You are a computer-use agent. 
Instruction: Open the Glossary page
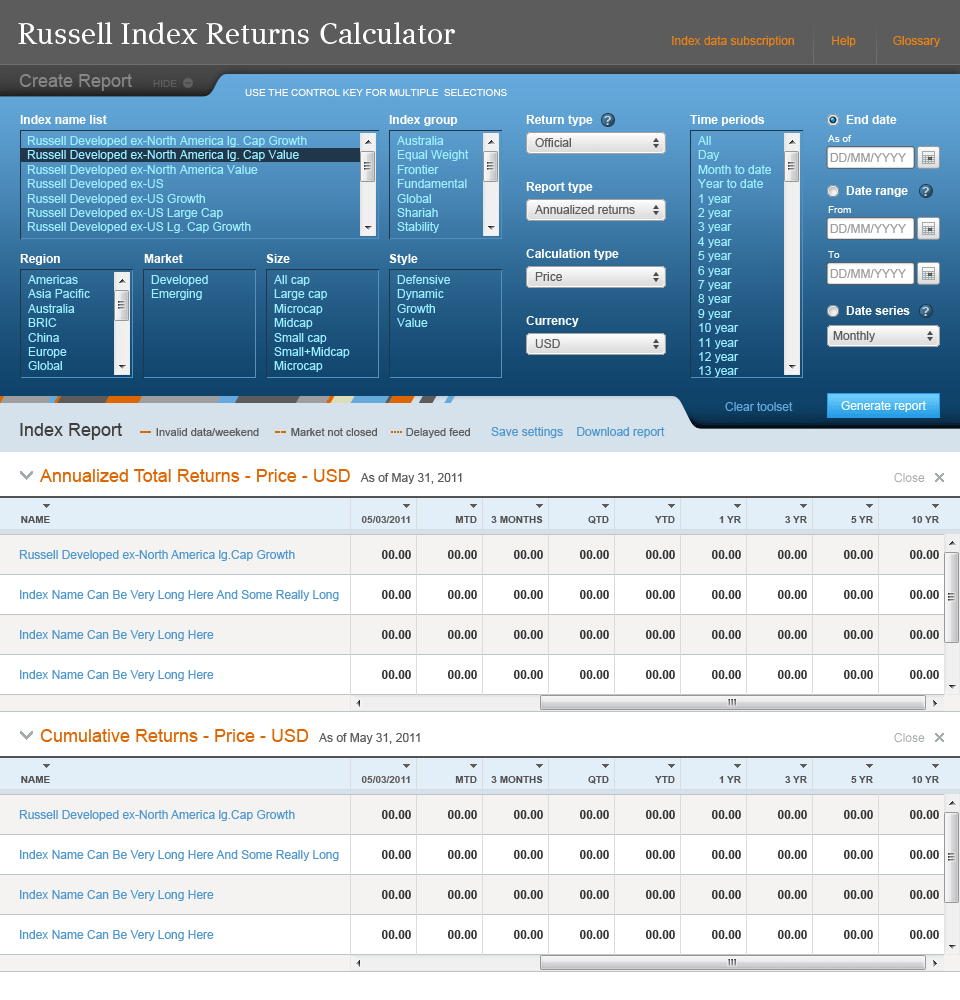tap(916, 41)
